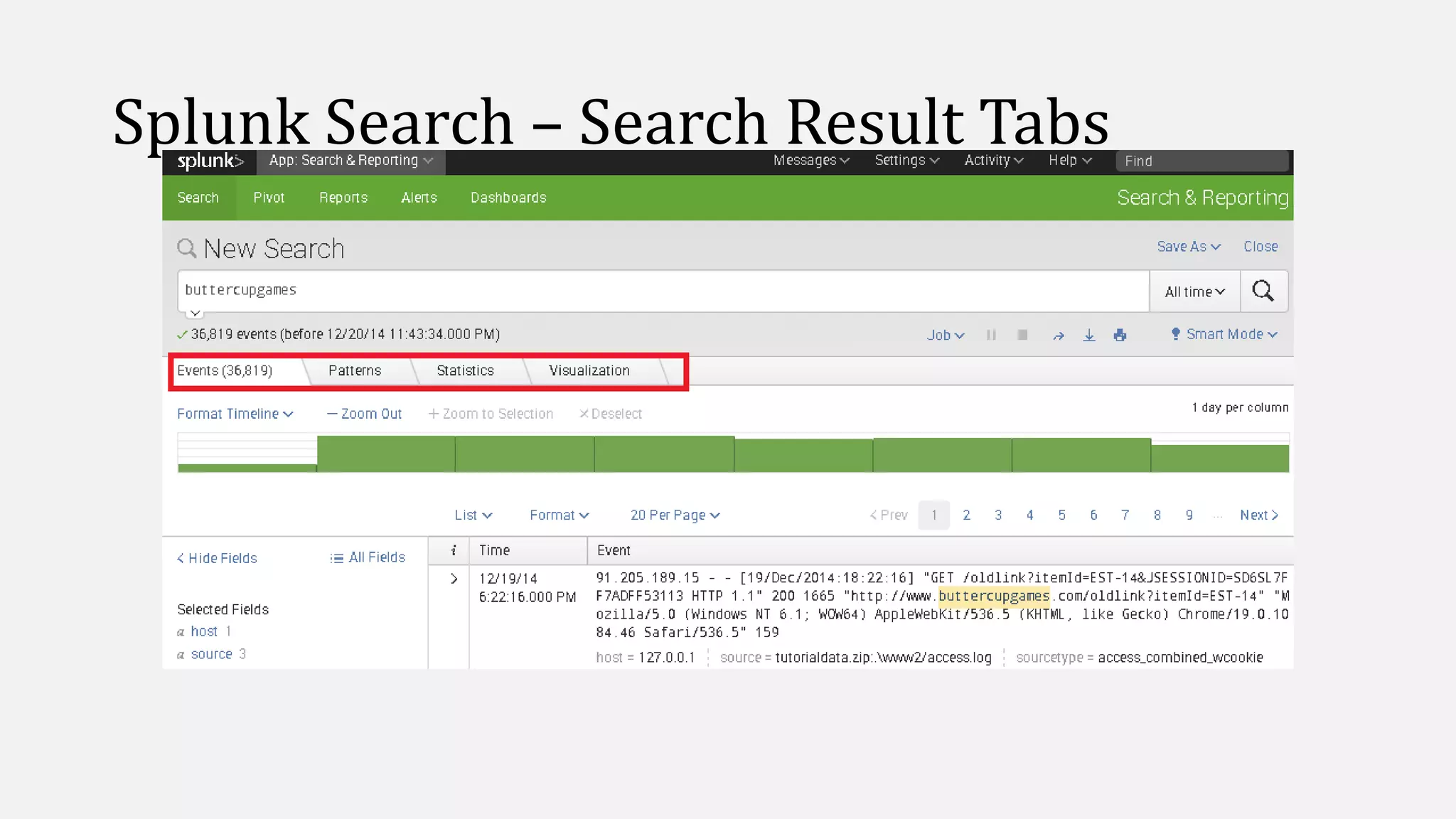Click Zoom to Selection
The width and height of the screenshot is (1456, 819).
click(491, 414)
